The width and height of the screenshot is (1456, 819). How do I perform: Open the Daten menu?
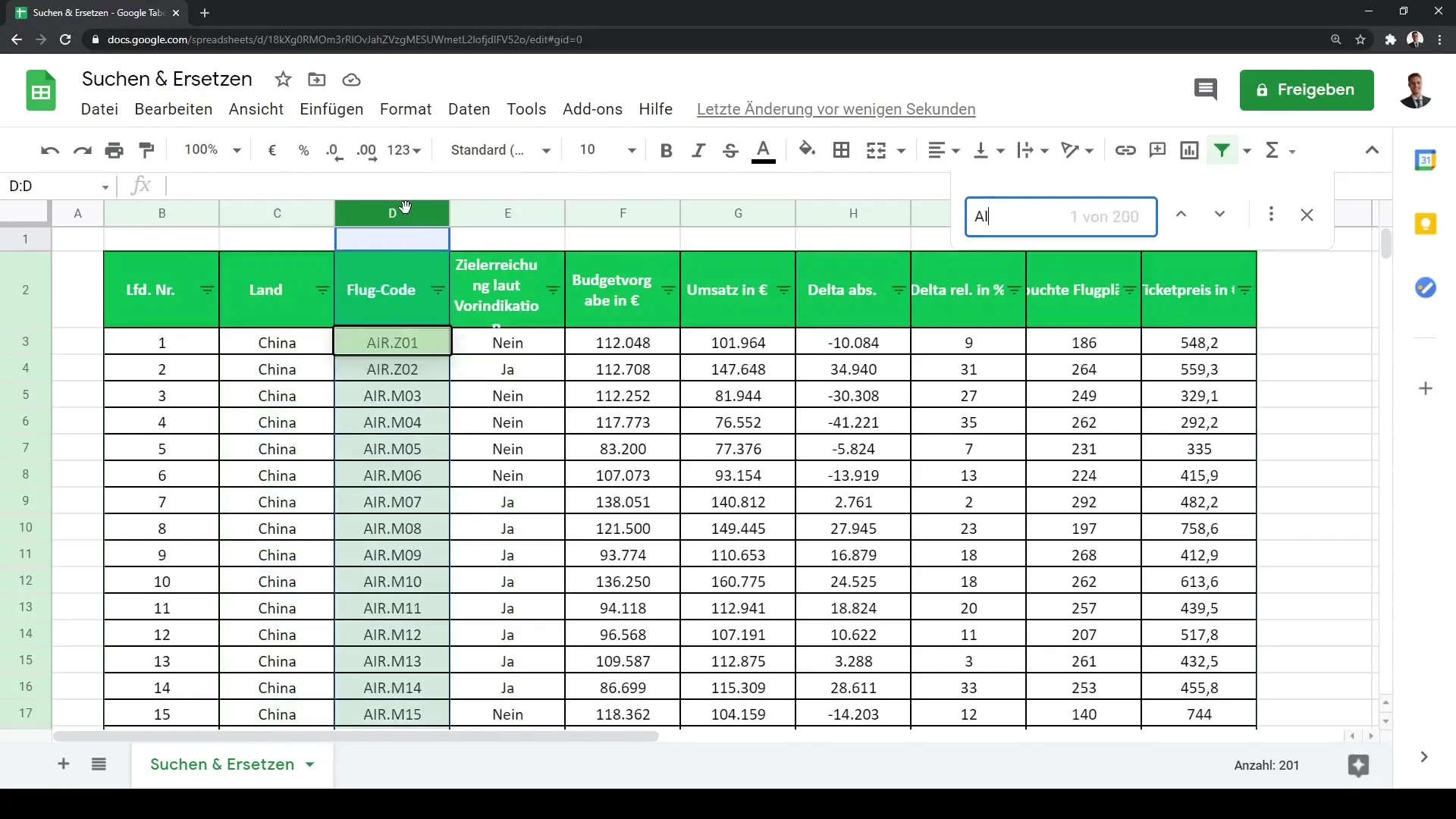pos(469,109)
